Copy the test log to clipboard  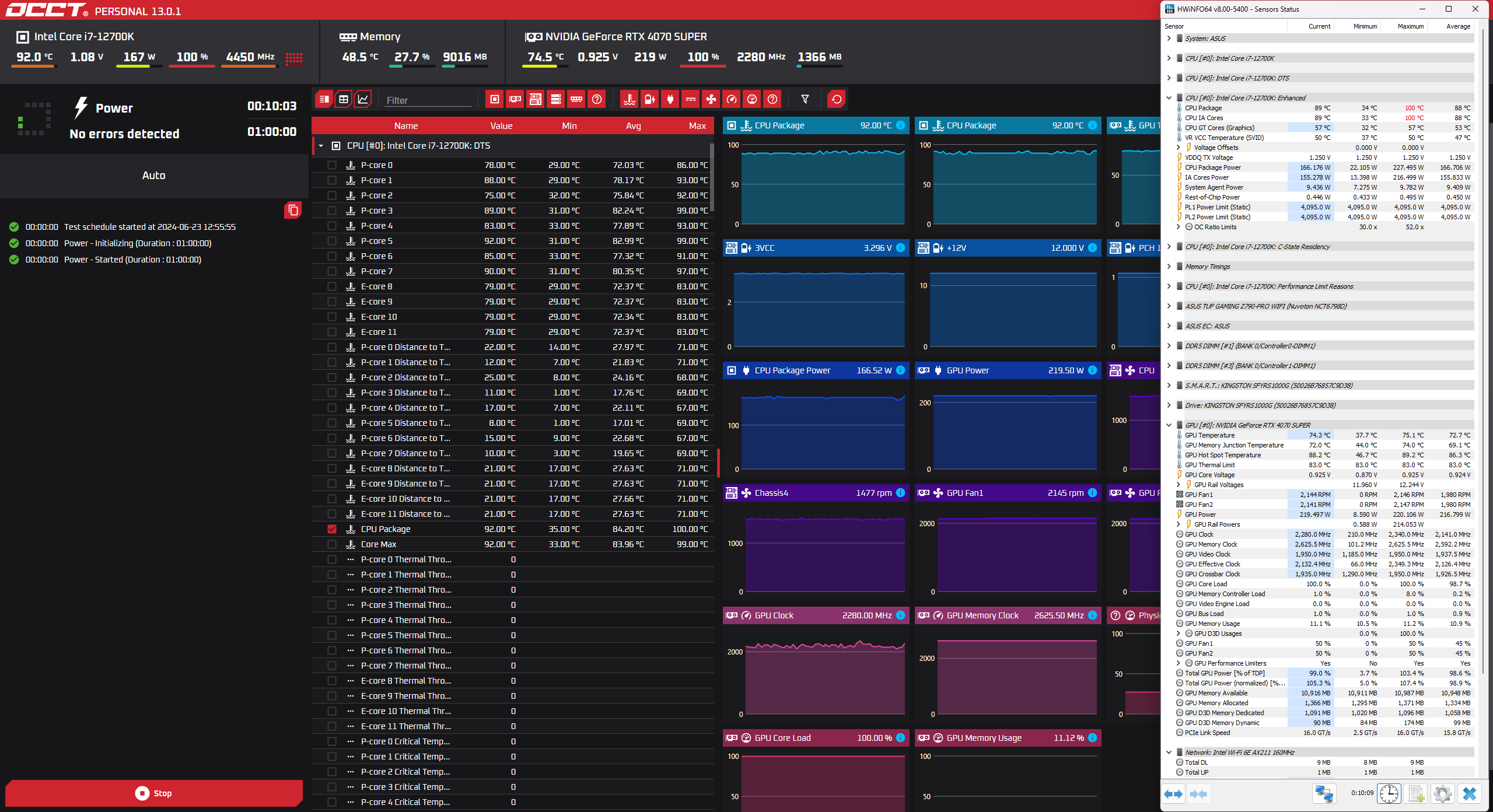tap(293, 210)
